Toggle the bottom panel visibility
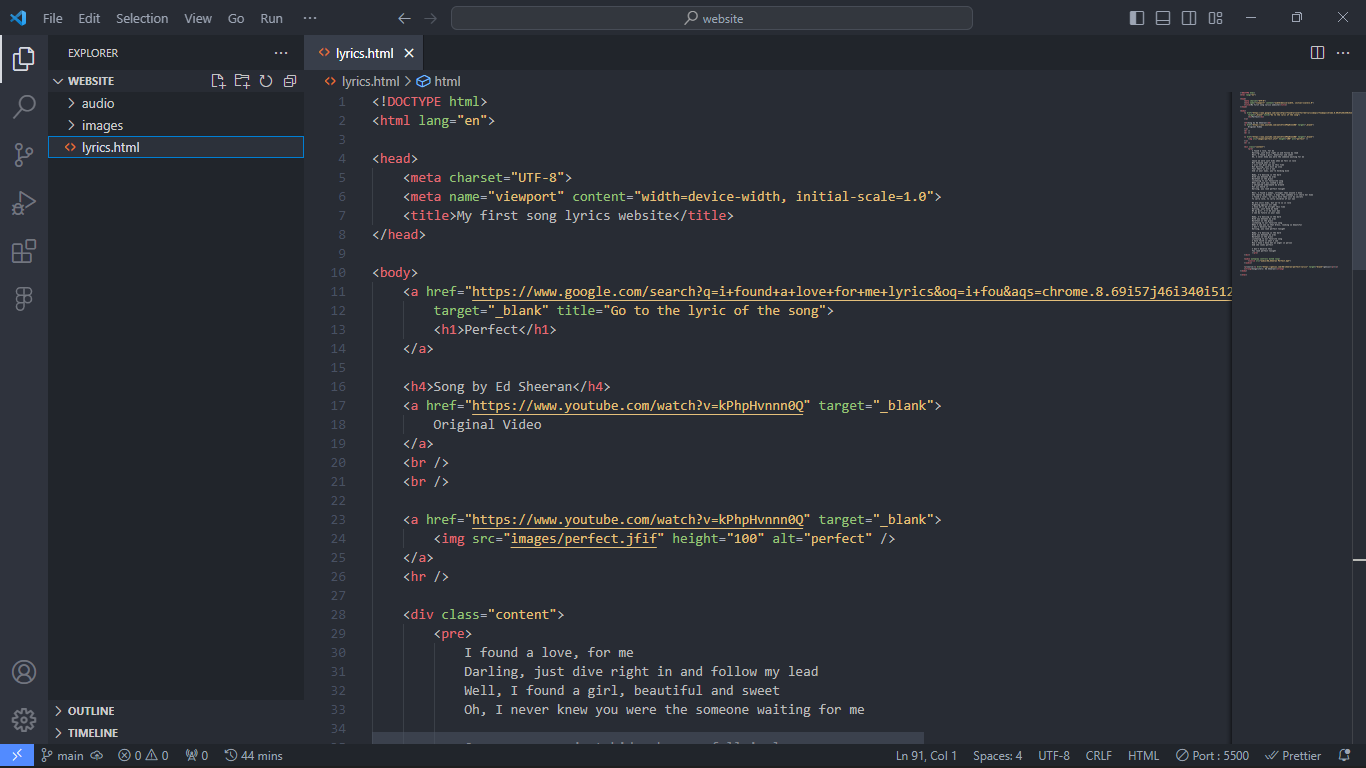Image resolution: width=1366 pixels, height=768 pixels. pyautogui.click(x=1163, y=18)
